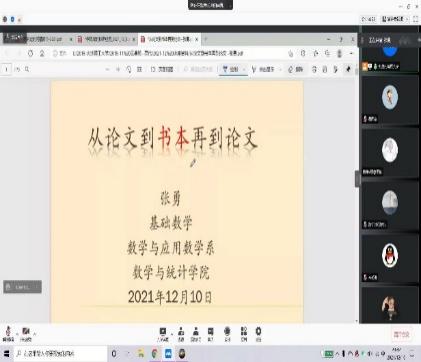Click the red Leave Meeting button
Screen dimensions: 421x362
tap(401, 334)
